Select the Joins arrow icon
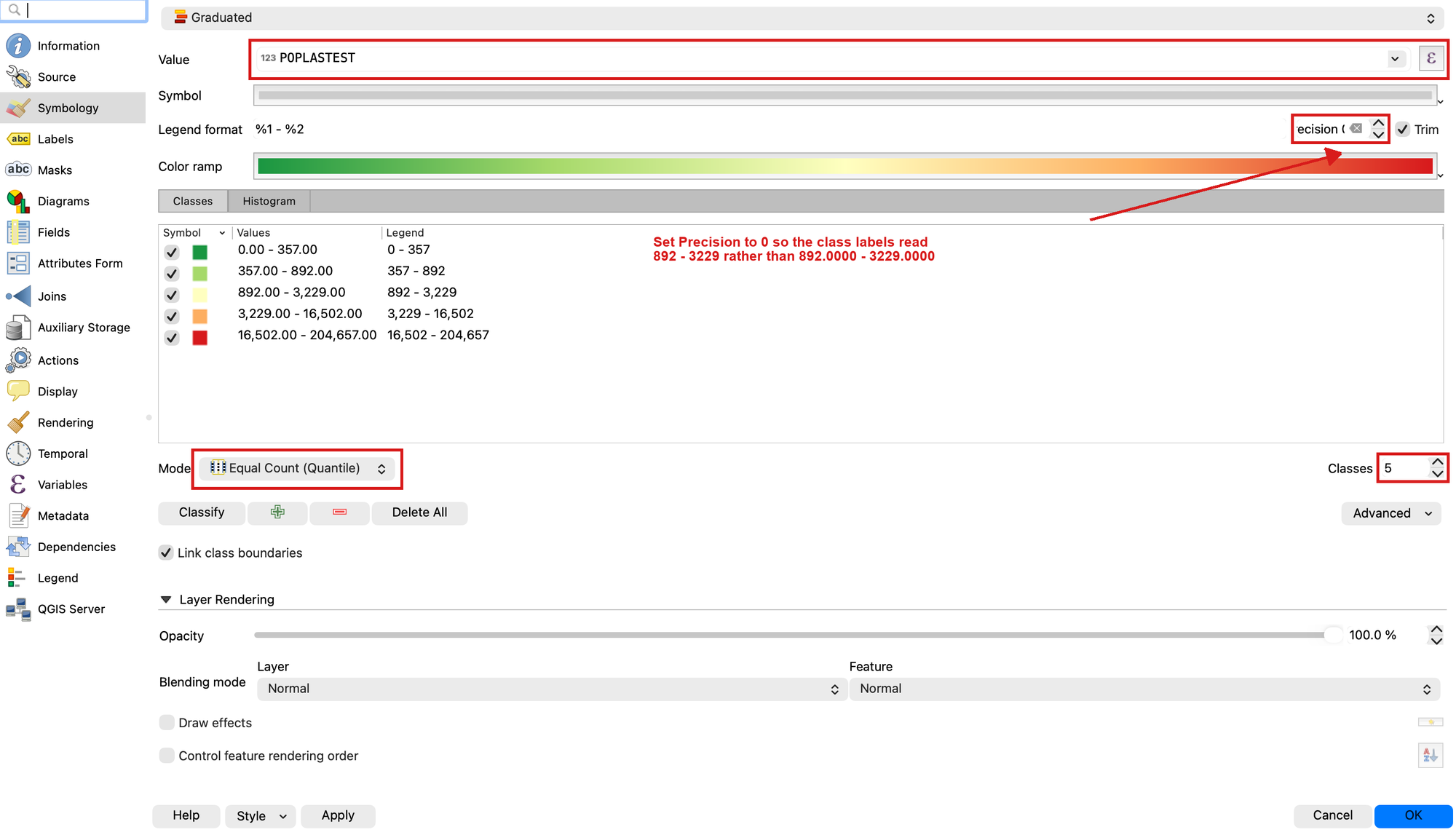This screenshot has width=1456, height=835. coord(18,296)
